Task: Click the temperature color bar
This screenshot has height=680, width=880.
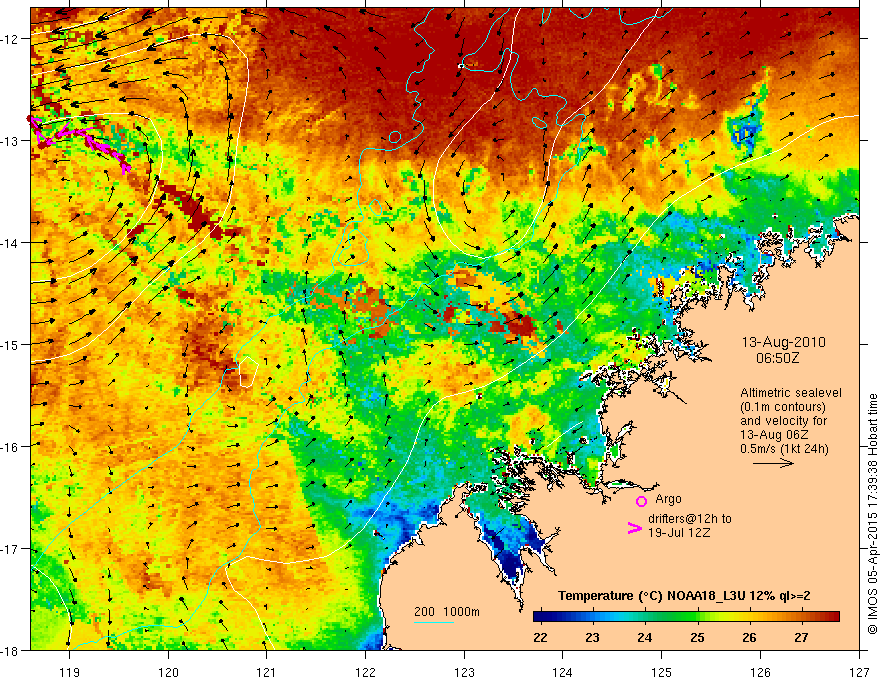Action: 686,617
